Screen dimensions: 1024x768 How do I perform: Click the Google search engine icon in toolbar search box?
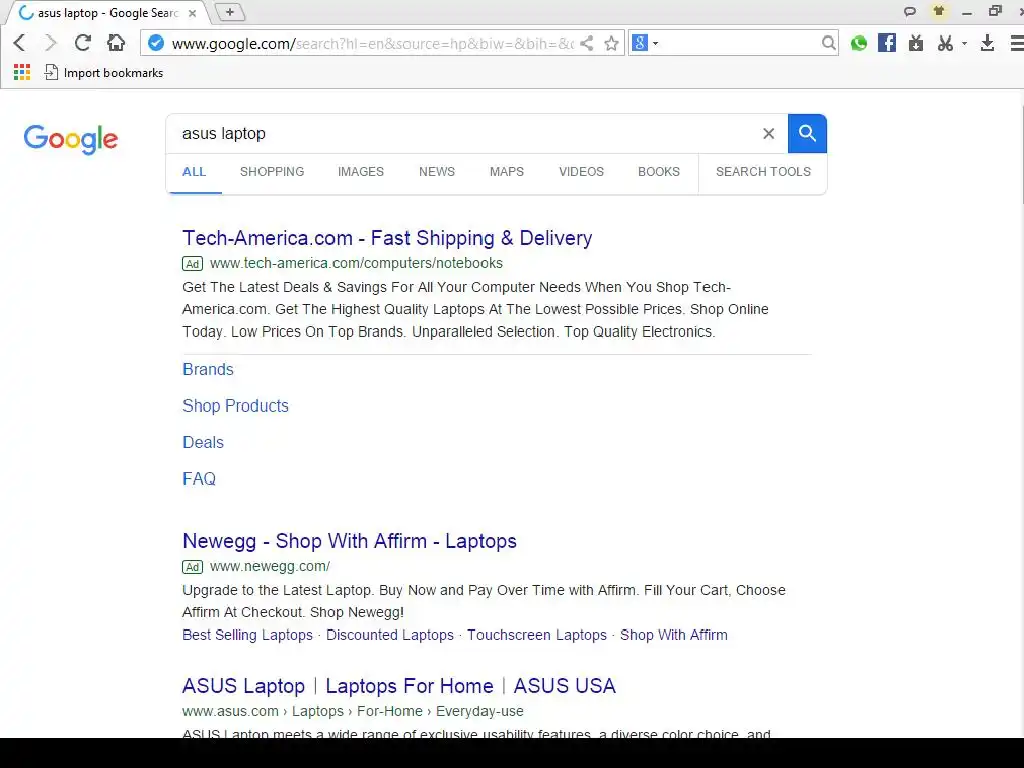(640, 43)
